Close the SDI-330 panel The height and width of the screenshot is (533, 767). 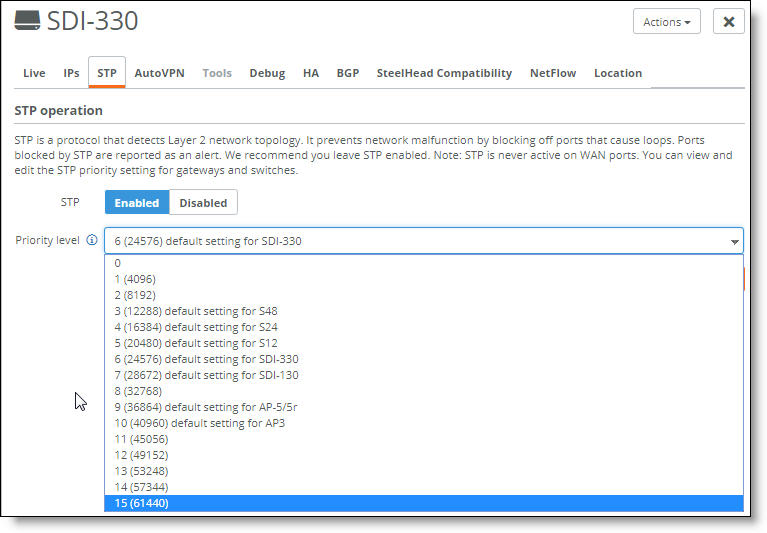click(728, 22)
